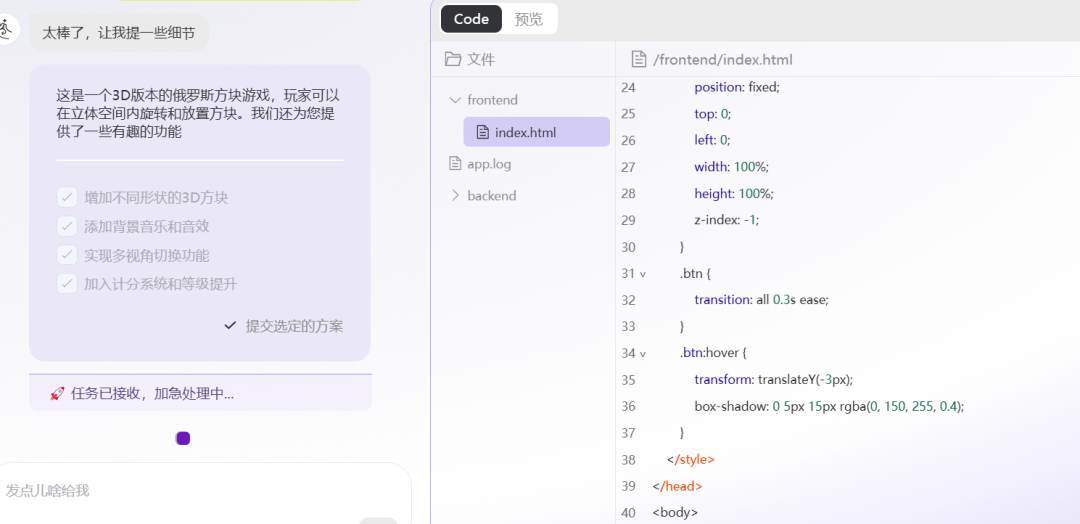
Task: Click the closing </style> tag line
Action: [x=690, y=459]
